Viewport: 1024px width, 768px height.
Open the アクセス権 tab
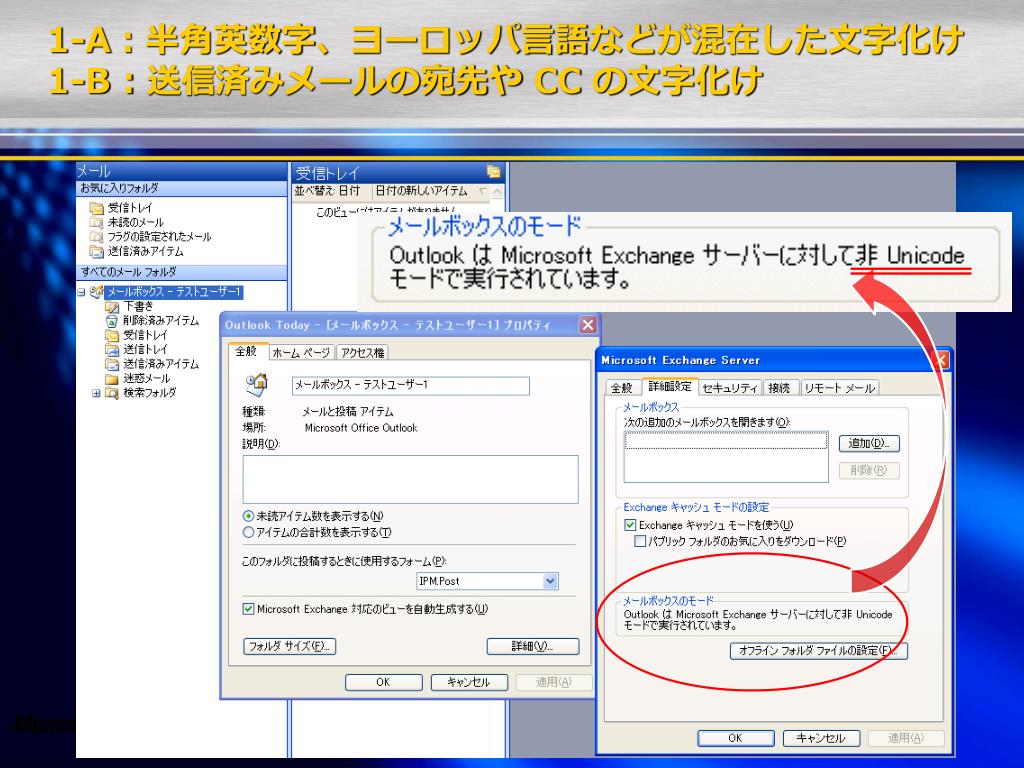(x=362, y=353)
